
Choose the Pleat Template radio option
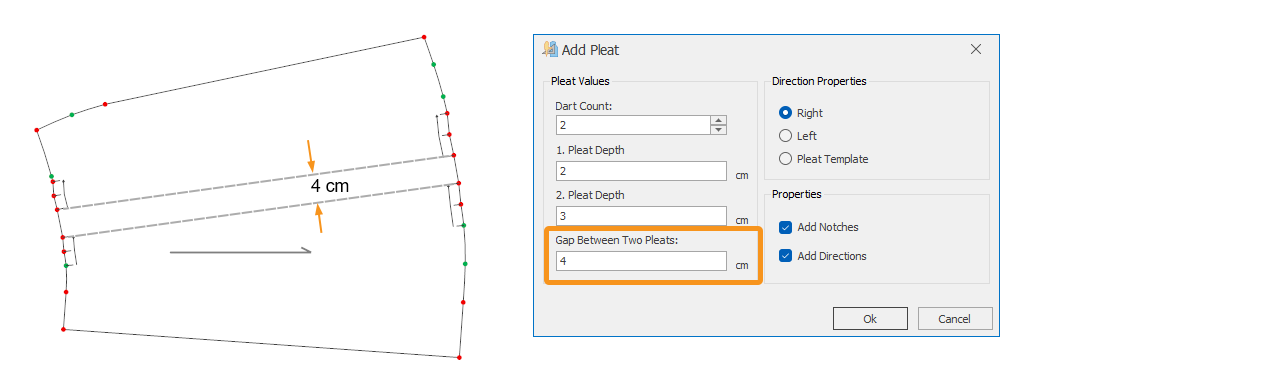[785, 159]
